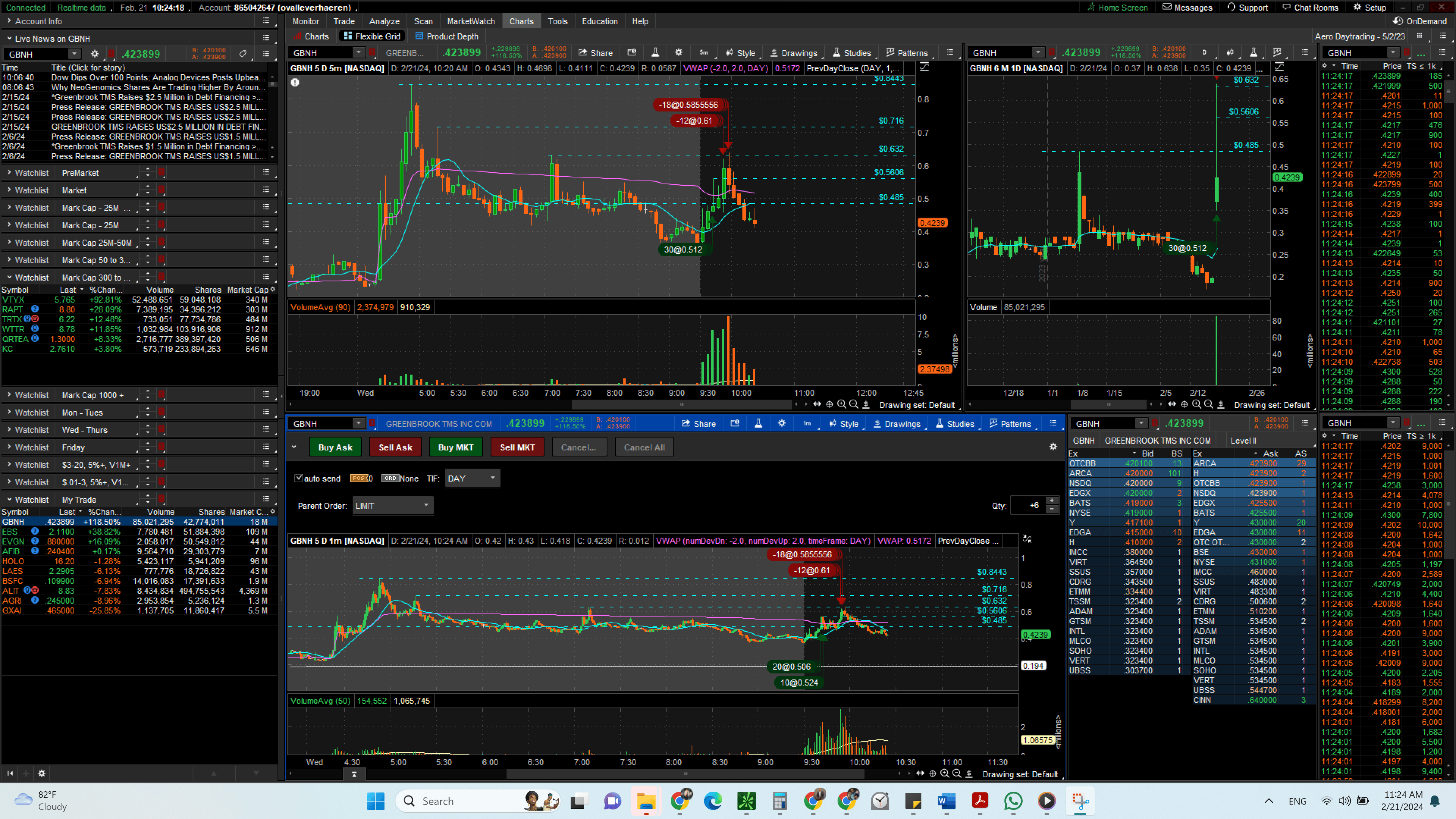1456x819 pixels.
Task: Expand the Watchlist PreMarket section
Action: 9,173
